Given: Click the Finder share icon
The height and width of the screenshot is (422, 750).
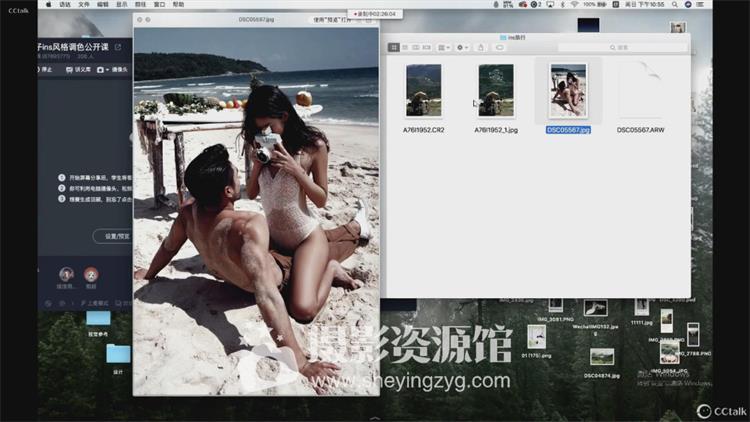Looking at the screenshot, I should (482, 47).
